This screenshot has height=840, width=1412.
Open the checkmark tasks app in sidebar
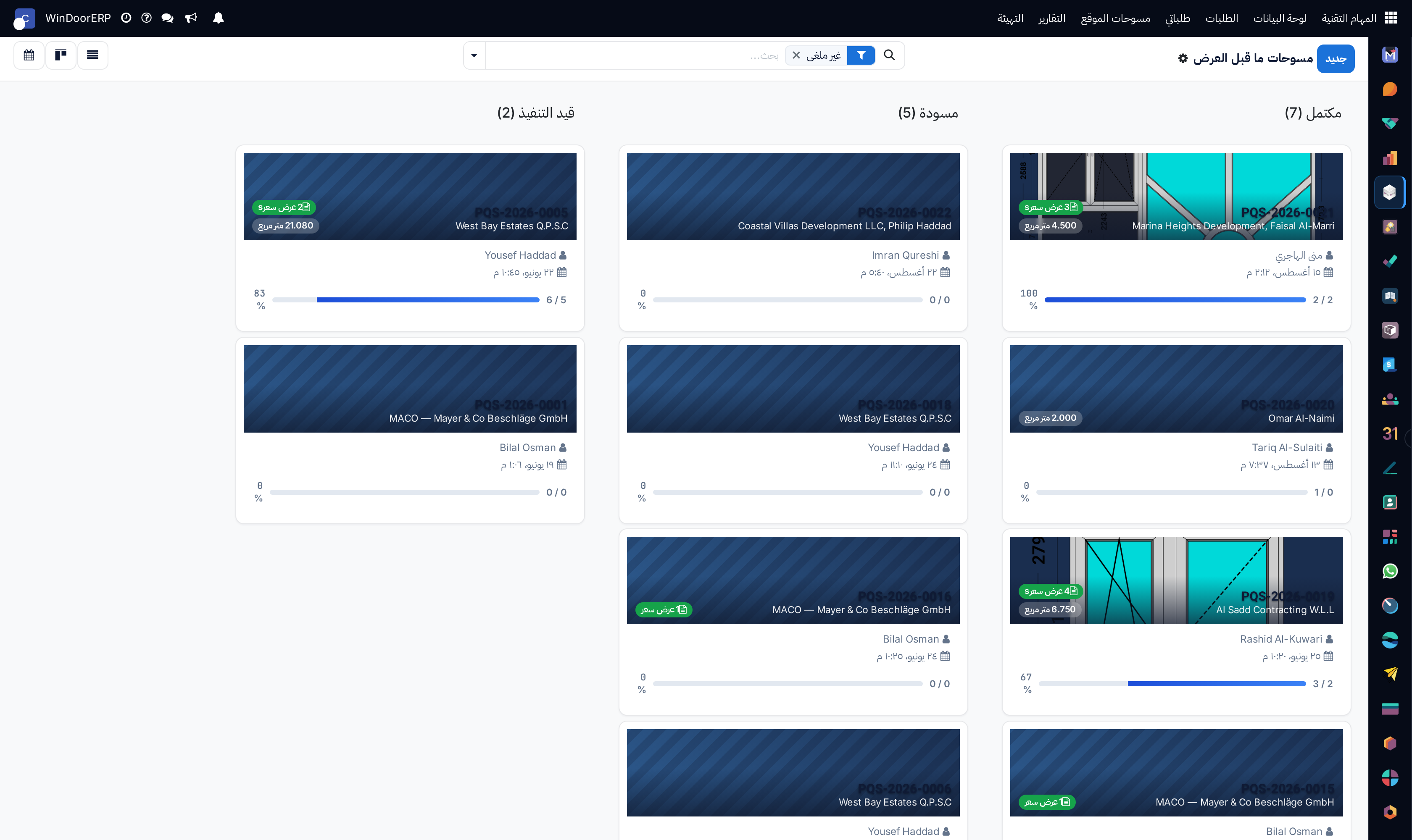click(x=1390, y=261)
